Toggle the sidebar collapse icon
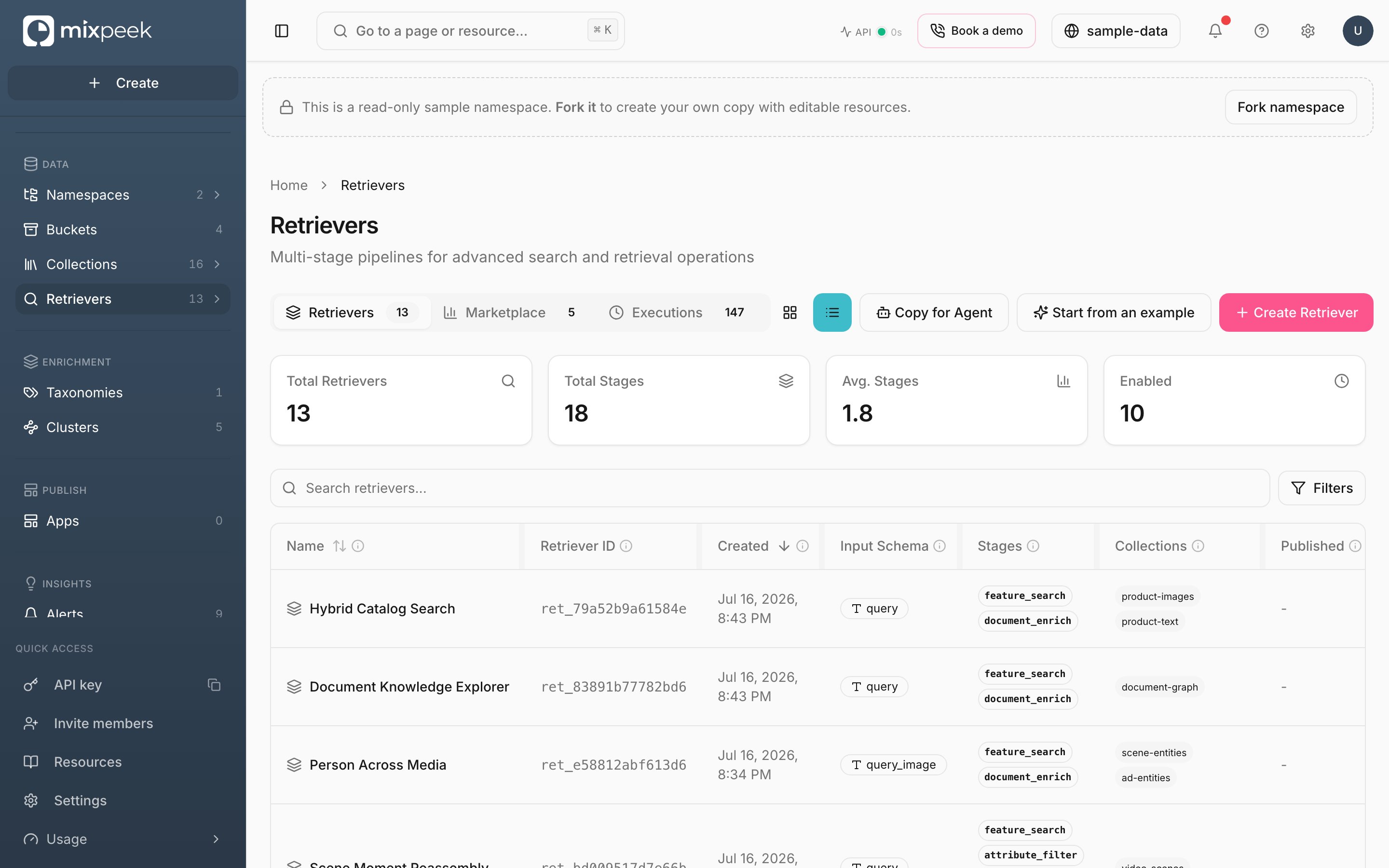This screenshot has width=1389, height=868. pos(281,31)
